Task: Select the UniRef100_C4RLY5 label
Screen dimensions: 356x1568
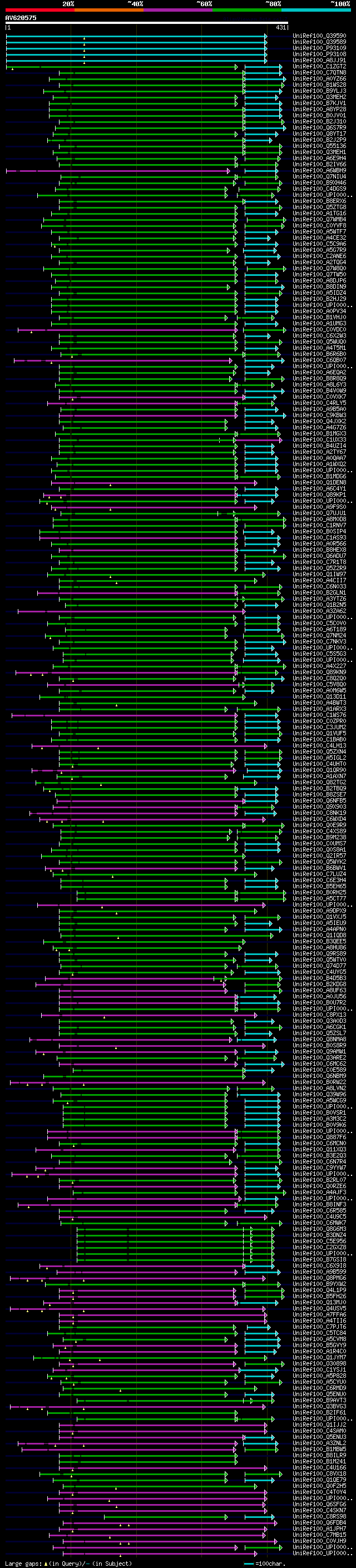Action: click(319, 403)
